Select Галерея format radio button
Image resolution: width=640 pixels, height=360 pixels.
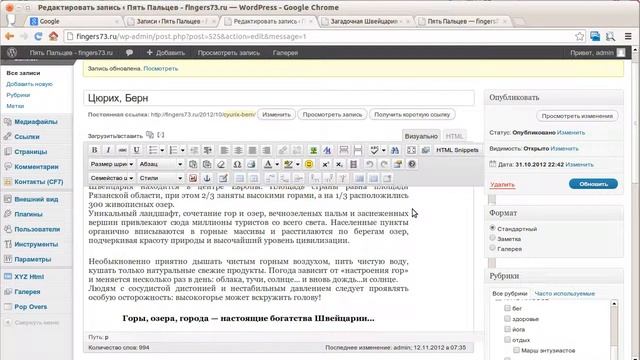click(x=492, y=247)
